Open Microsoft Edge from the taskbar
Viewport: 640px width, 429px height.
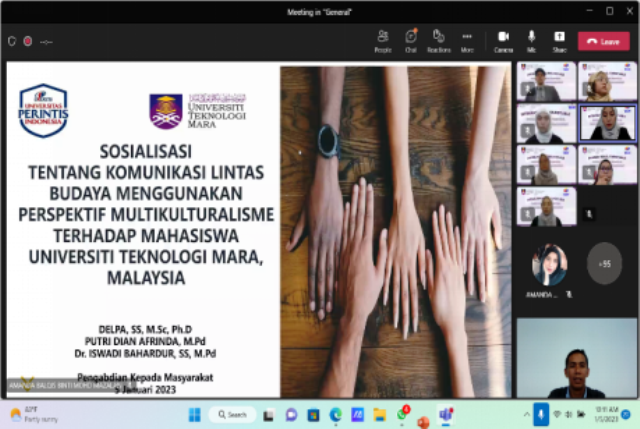[x=336, y=415]
